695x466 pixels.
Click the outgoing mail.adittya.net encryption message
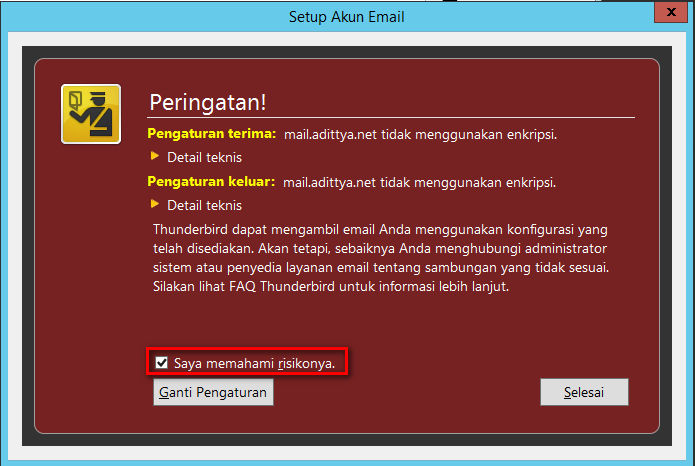(419, 182)
